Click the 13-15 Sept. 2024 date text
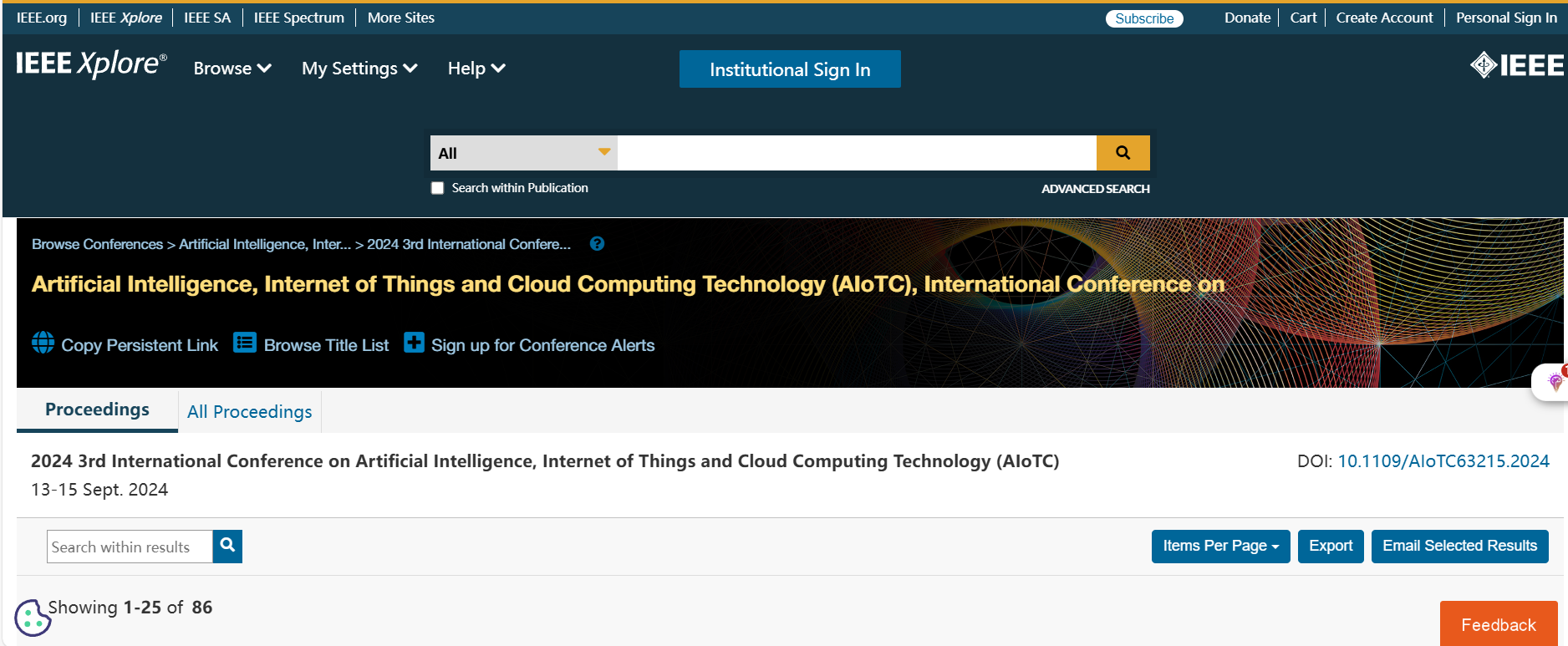This screenshot has width=1568, height=646. coord(99,490)
